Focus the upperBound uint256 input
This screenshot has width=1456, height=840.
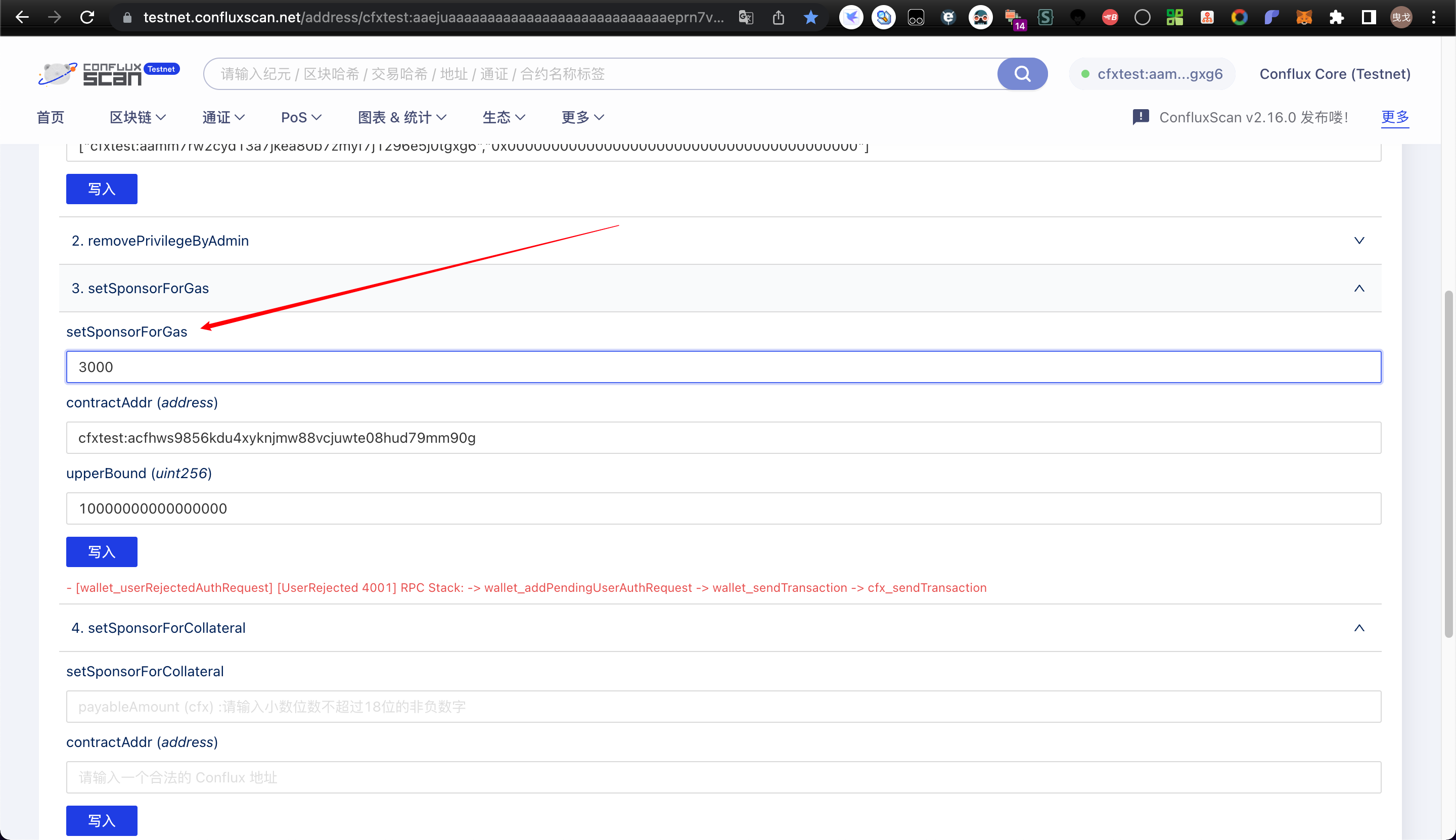tap(723, 508)
